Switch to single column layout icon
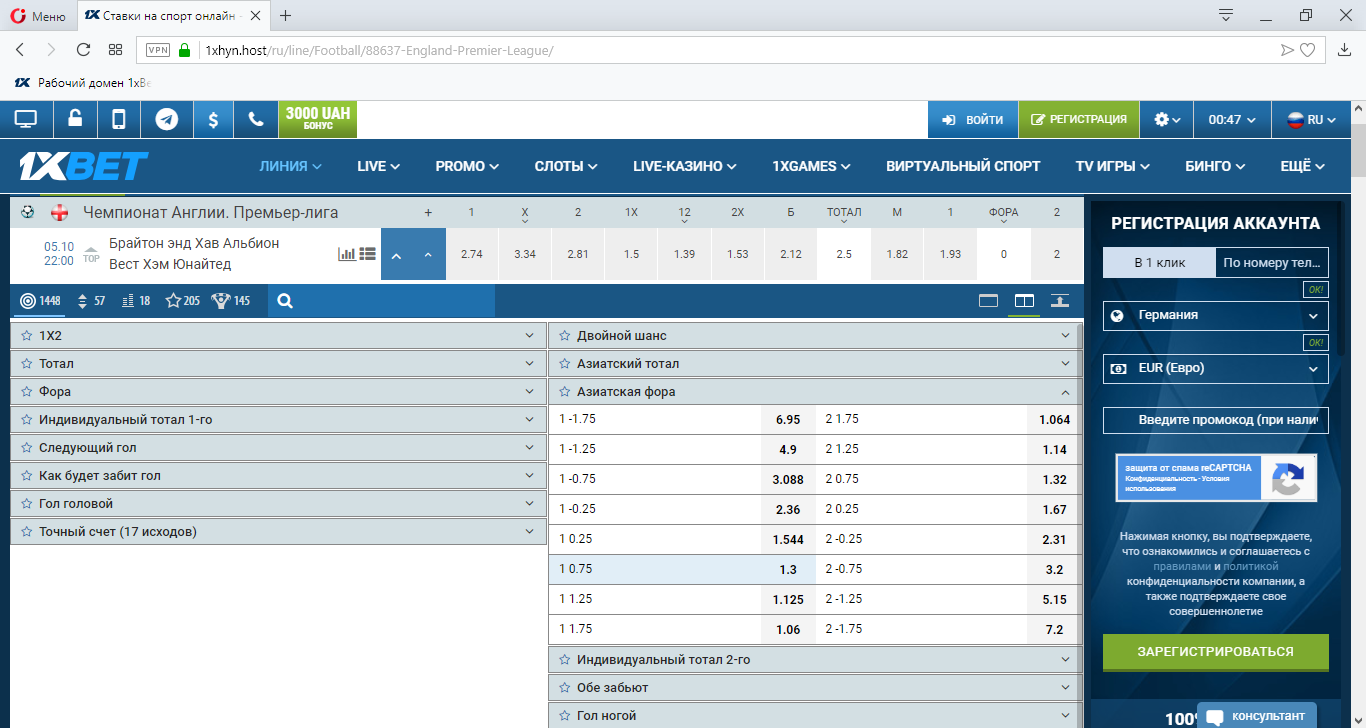1366x728 pixels. pos(989,300)
